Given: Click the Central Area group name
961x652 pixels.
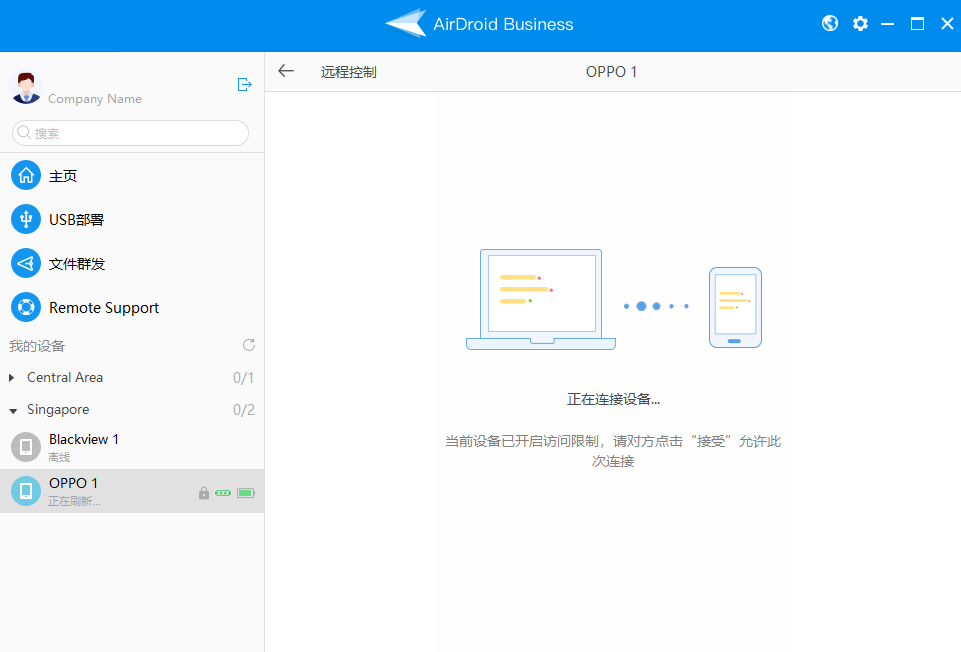Looking at the screenshot, I should coord(65,377).
